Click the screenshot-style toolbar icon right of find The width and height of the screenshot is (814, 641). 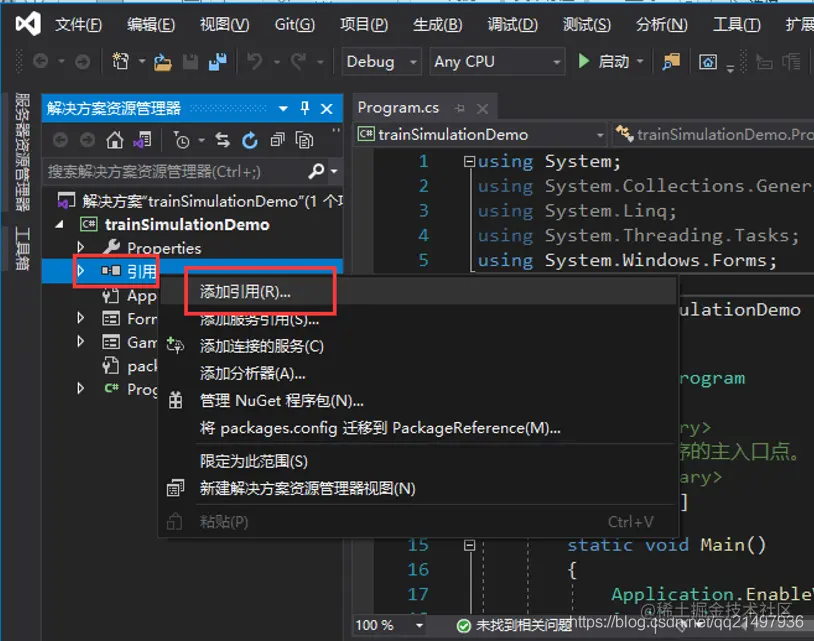click(x=708, y=62)
